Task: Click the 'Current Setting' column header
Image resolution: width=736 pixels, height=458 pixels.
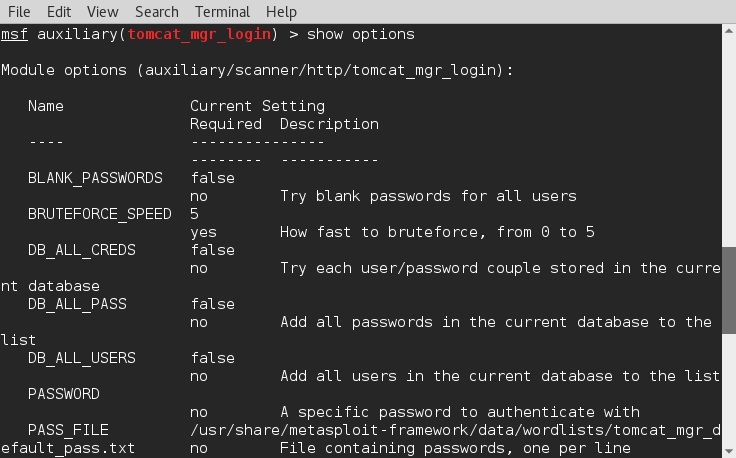Action: (x=257, y=106)
